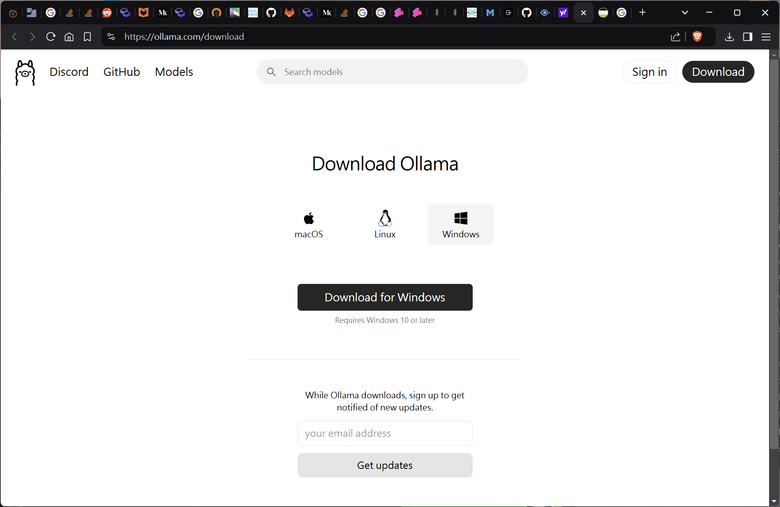Screen dimensions: 780x507
Task: Switch to the GitLab fox tab
Action: click(289, 13)
